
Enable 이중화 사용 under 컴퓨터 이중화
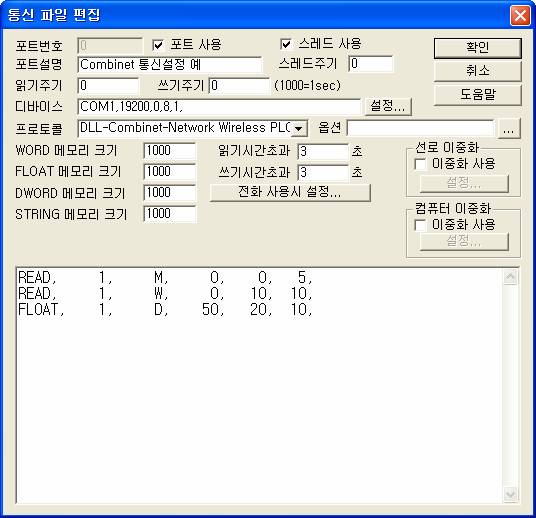tap(420, 225)
